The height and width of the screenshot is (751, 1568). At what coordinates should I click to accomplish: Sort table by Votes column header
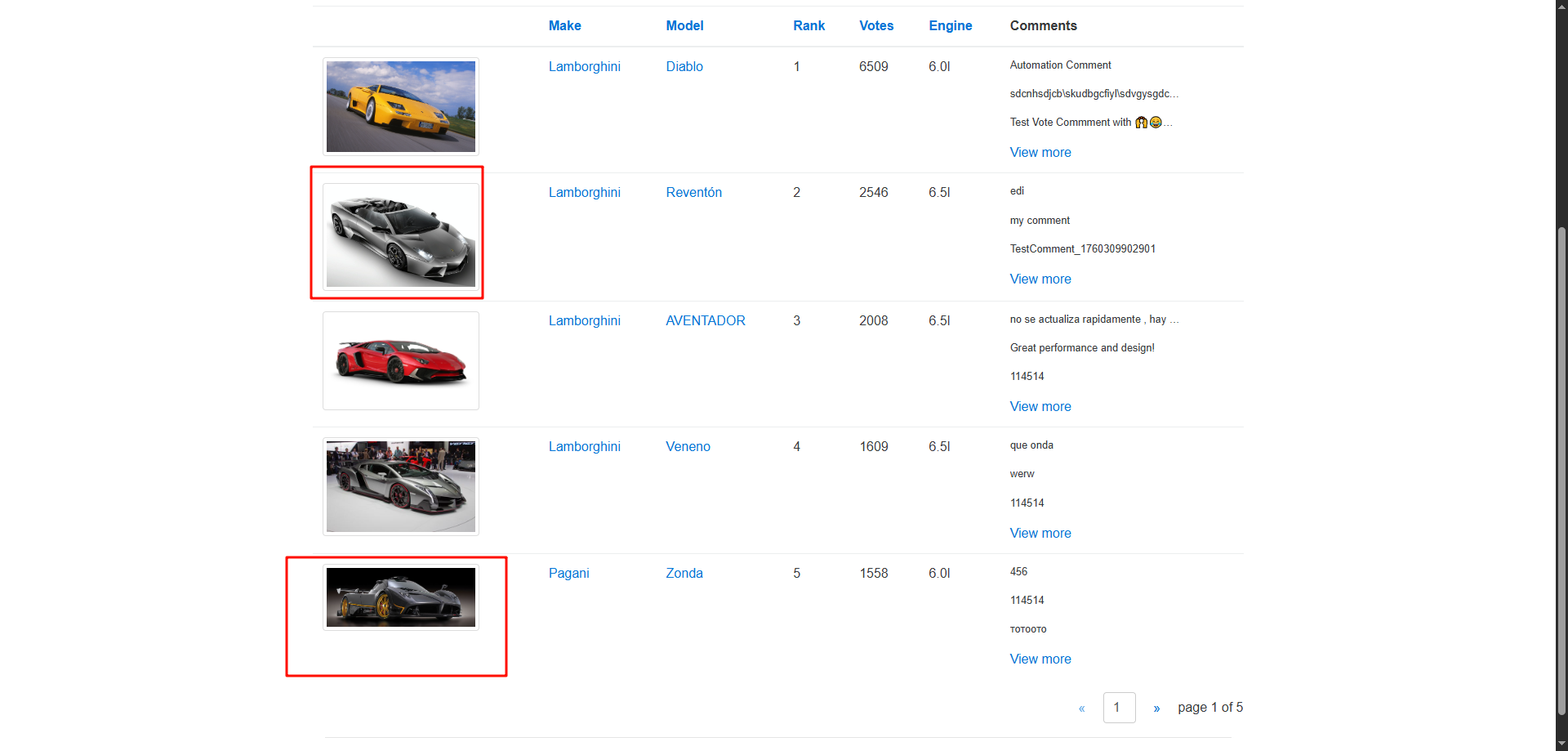click(x=875, y=26)
